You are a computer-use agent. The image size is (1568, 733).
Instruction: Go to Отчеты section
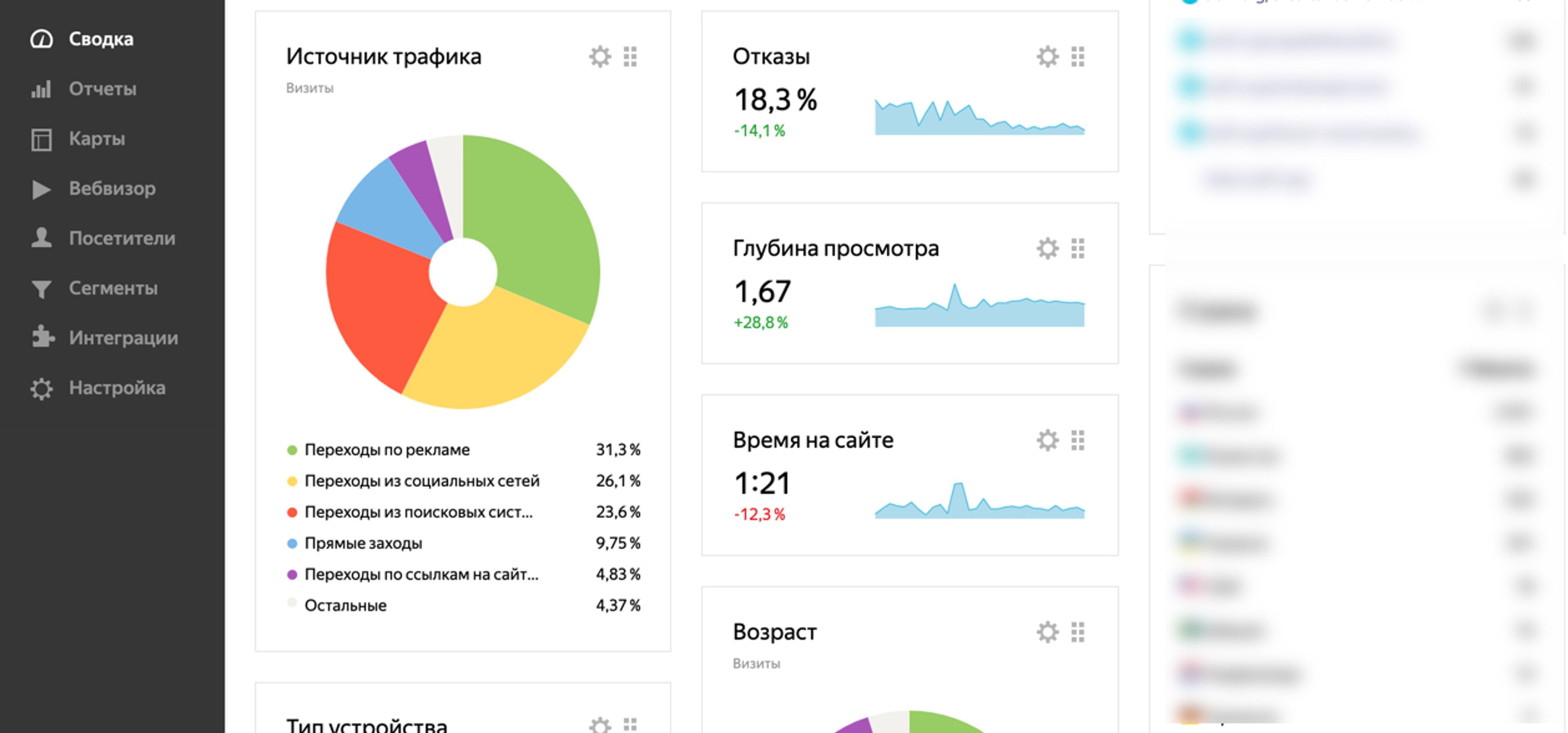[102, 89]
